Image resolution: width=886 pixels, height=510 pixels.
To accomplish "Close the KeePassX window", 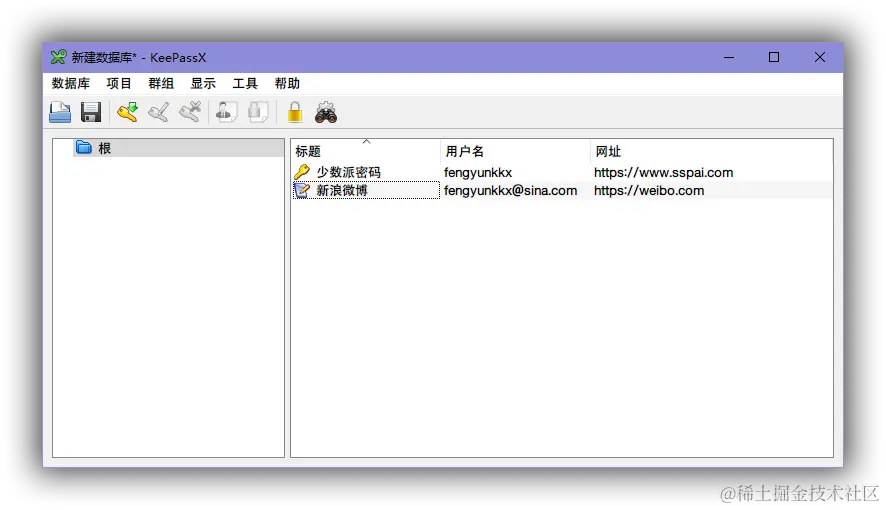I will point(820,57).
